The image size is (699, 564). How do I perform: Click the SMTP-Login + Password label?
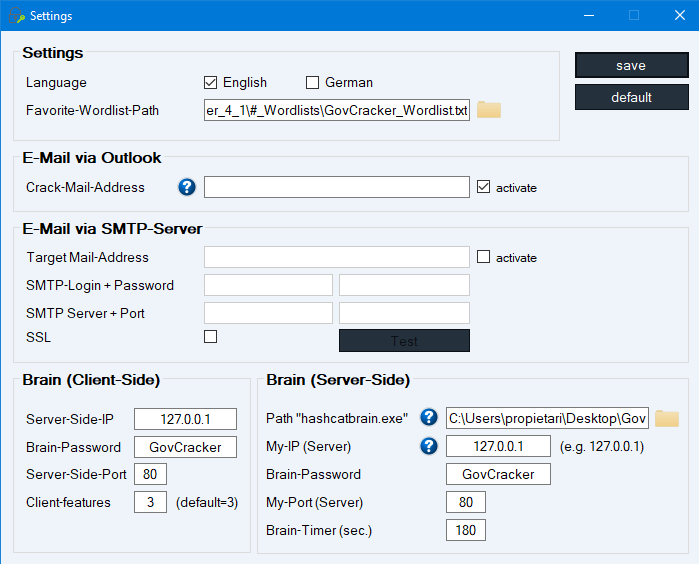100,285
